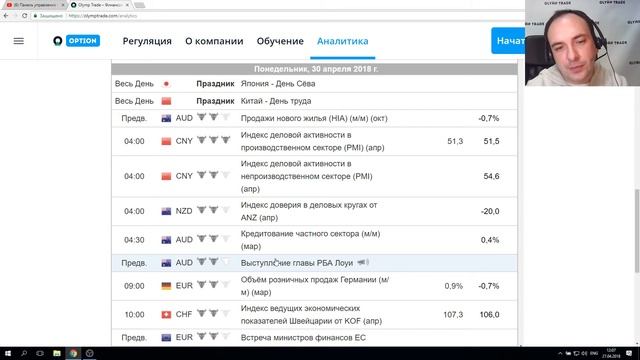640x360 pixels.
Task: Click the value 0,4% in AUD row
Action: pos(490,240)
